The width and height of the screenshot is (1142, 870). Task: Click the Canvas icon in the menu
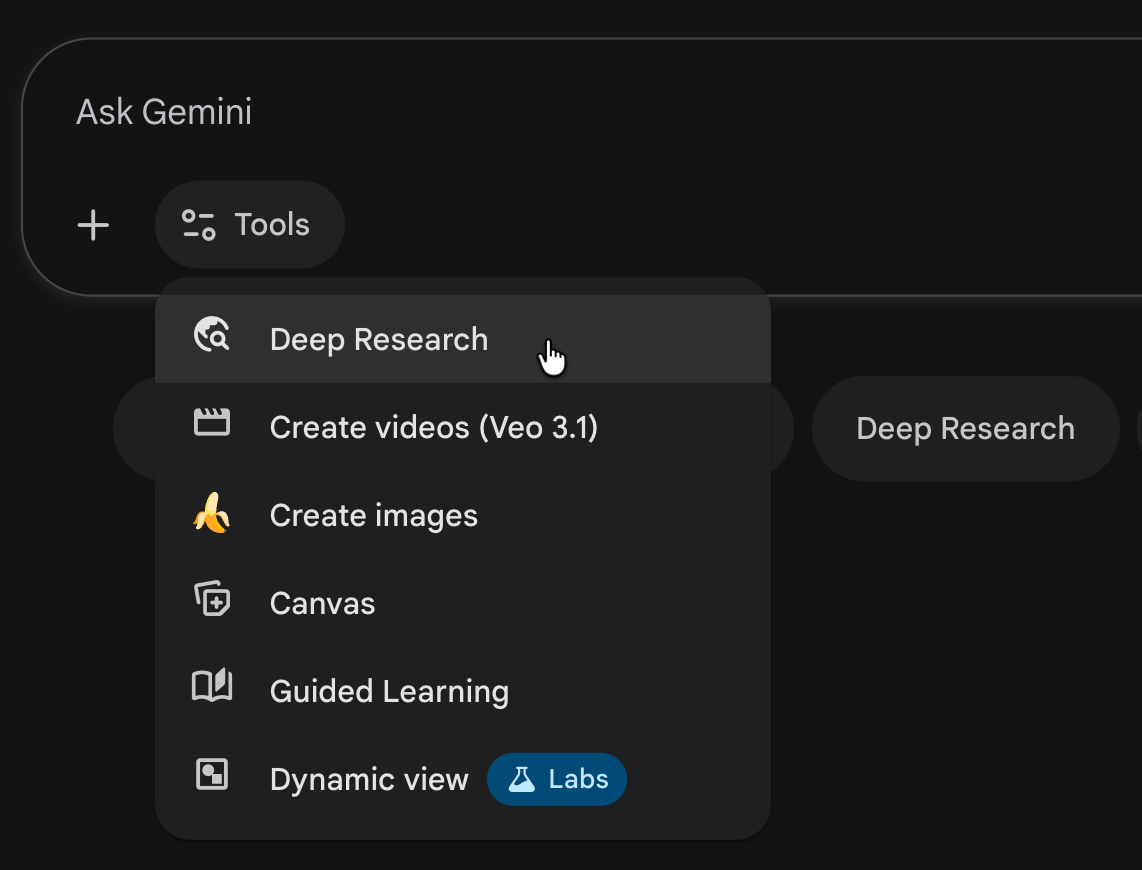coord(212,598)
